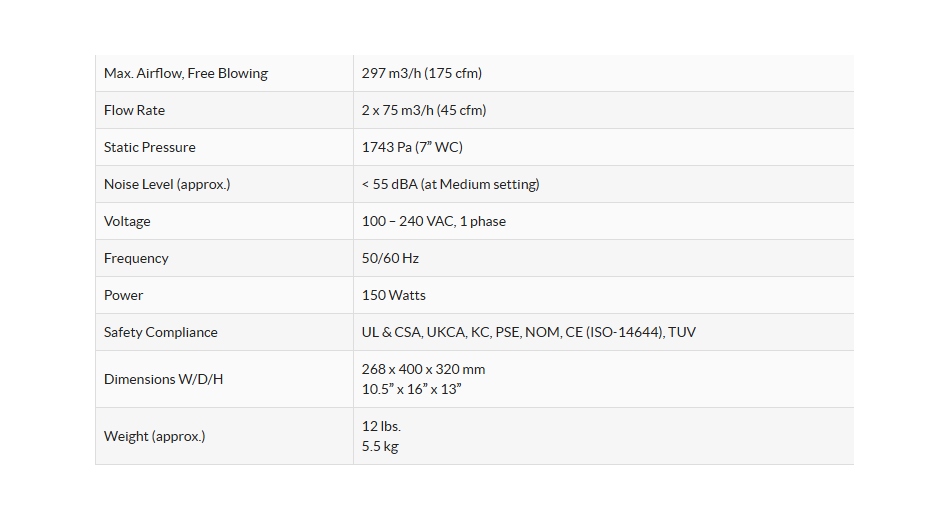Click the 'Safety Compliance' label
The height and width of the screenshot is (520, 950).
coord(160,332)
